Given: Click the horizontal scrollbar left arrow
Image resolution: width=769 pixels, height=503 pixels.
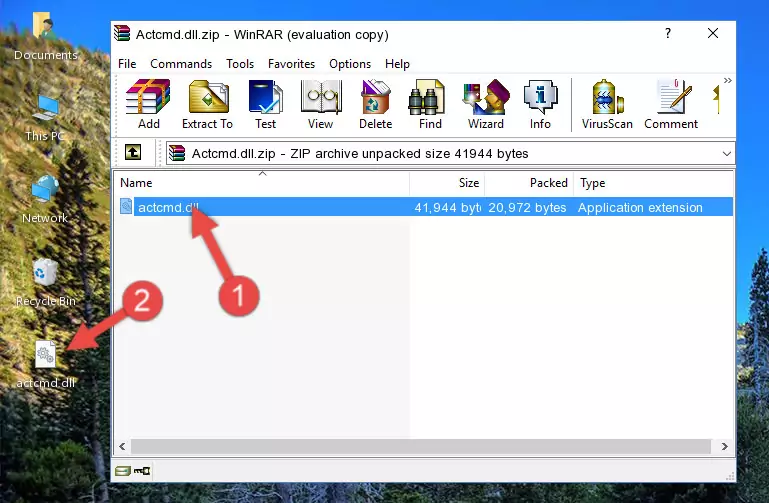Looking at the screenshot, I should click(123, 446).
